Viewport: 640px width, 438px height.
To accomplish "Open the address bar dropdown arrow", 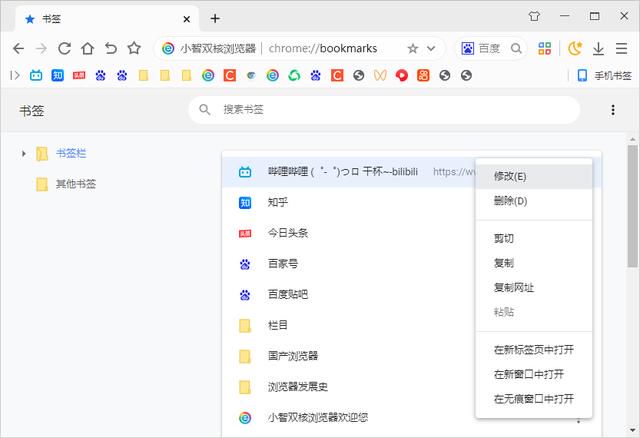I will [x=431, y=49].
